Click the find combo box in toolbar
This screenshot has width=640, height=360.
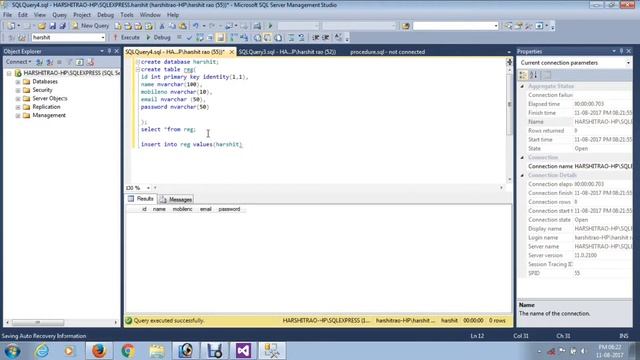click(456, 26)
